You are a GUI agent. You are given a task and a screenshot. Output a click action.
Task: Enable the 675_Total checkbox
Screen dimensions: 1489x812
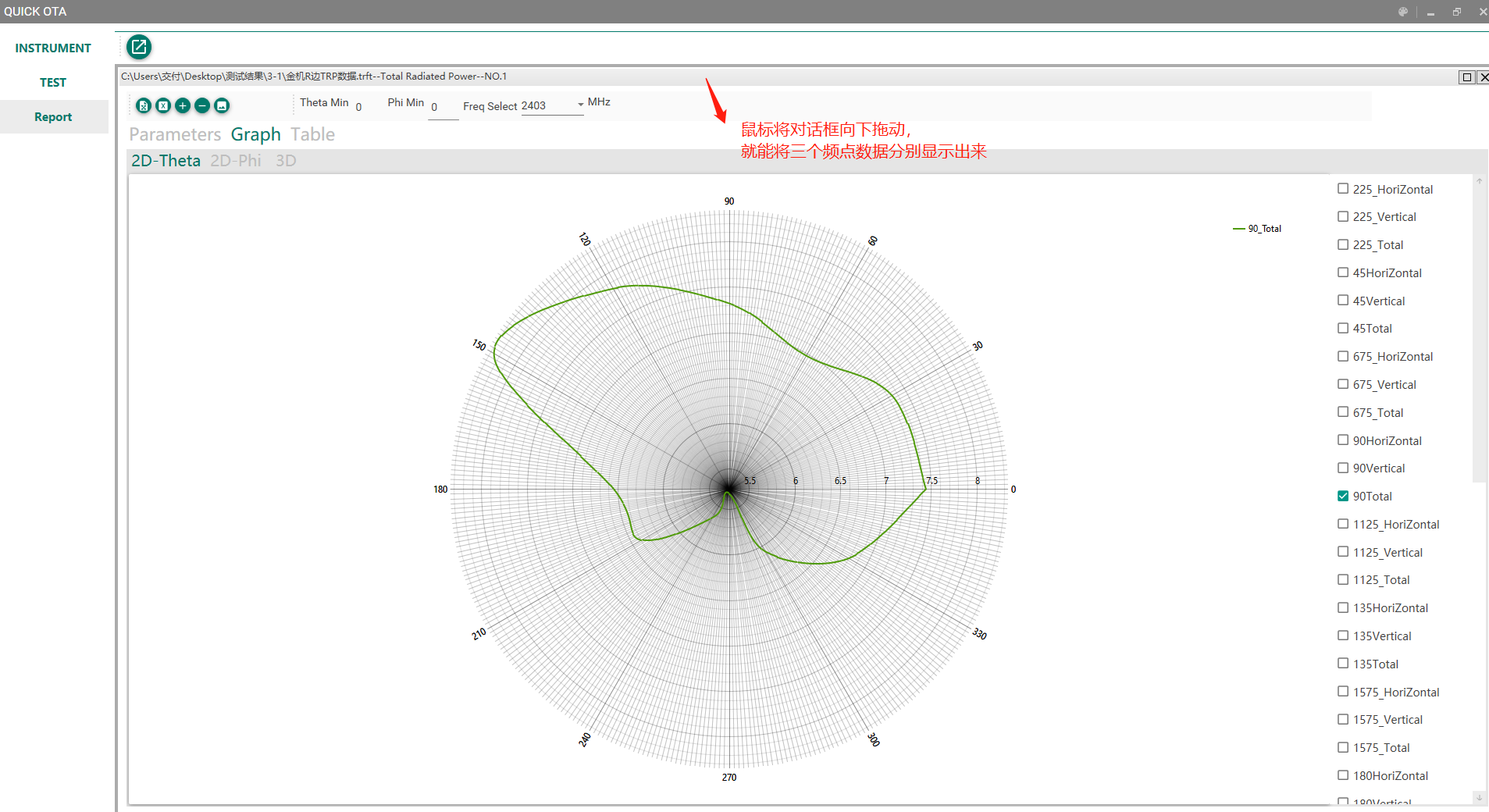pyautogui.click(x=1343, y=412)
